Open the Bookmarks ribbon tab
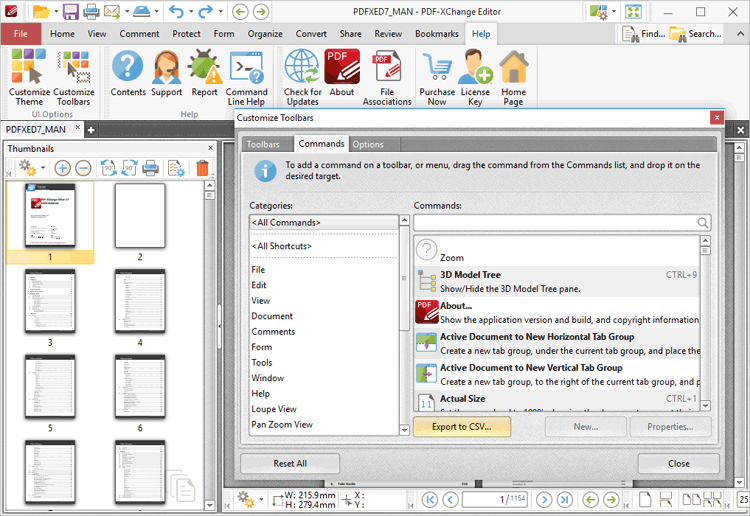 [x=437, y=34]
